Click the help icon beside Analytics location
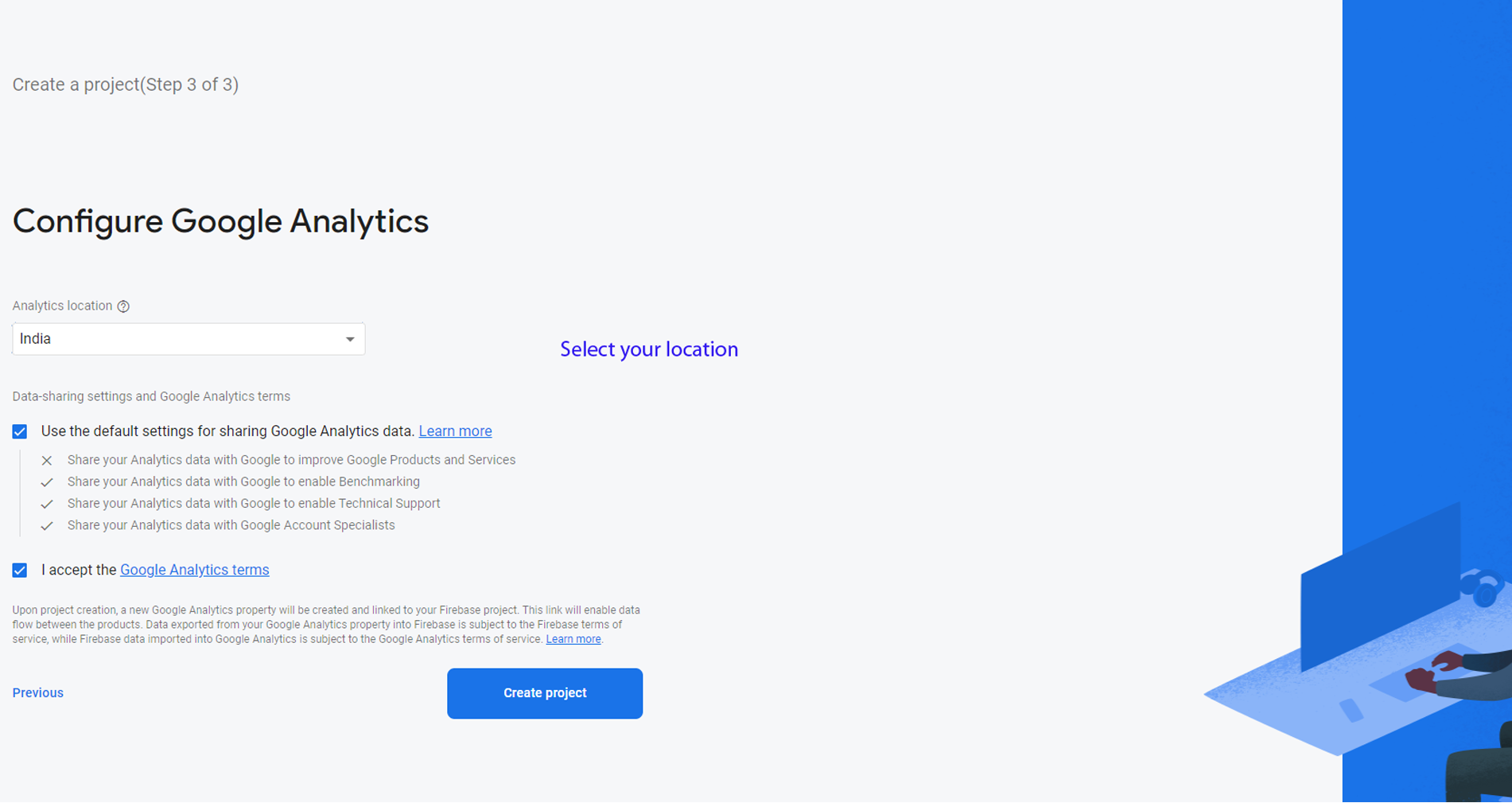Screen dimensions: 1512x803 point(123,306)
